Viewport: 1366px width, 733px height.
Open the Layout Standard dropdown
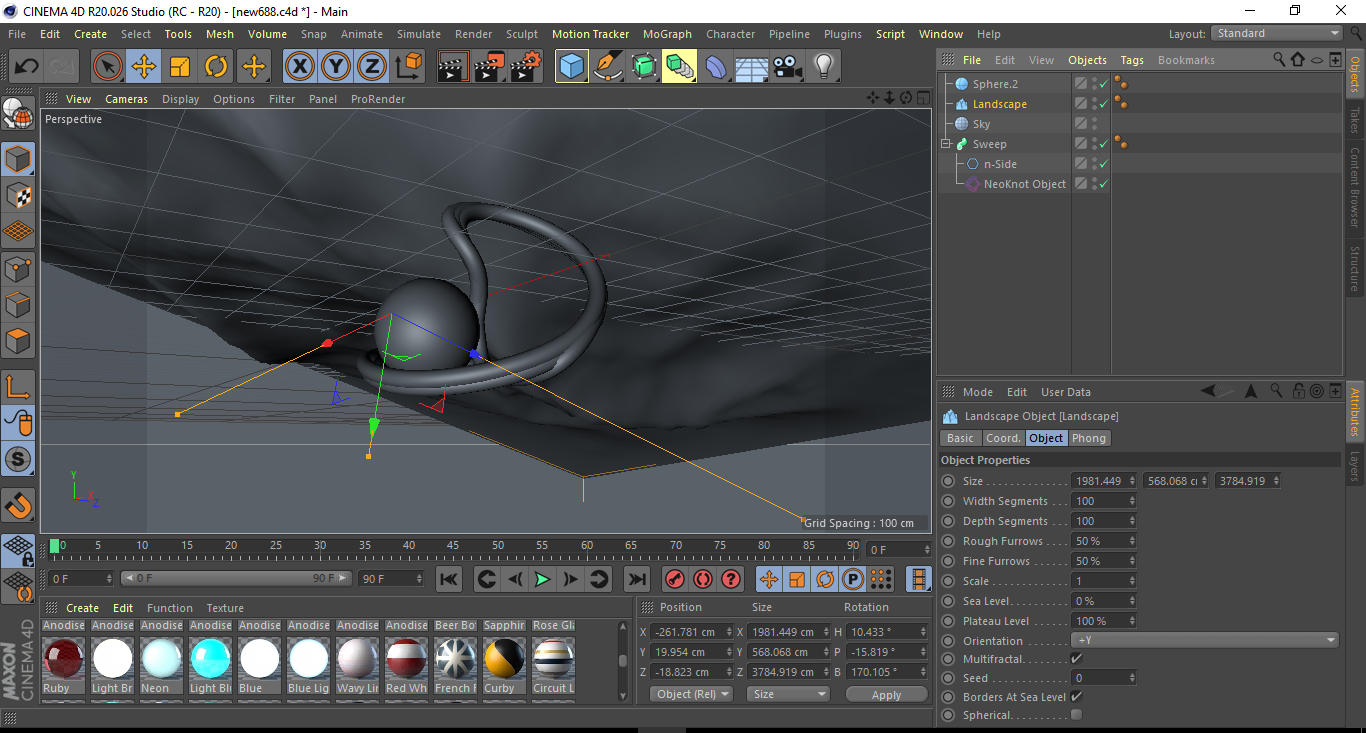pyautogui.click(x=1277, y=33)
